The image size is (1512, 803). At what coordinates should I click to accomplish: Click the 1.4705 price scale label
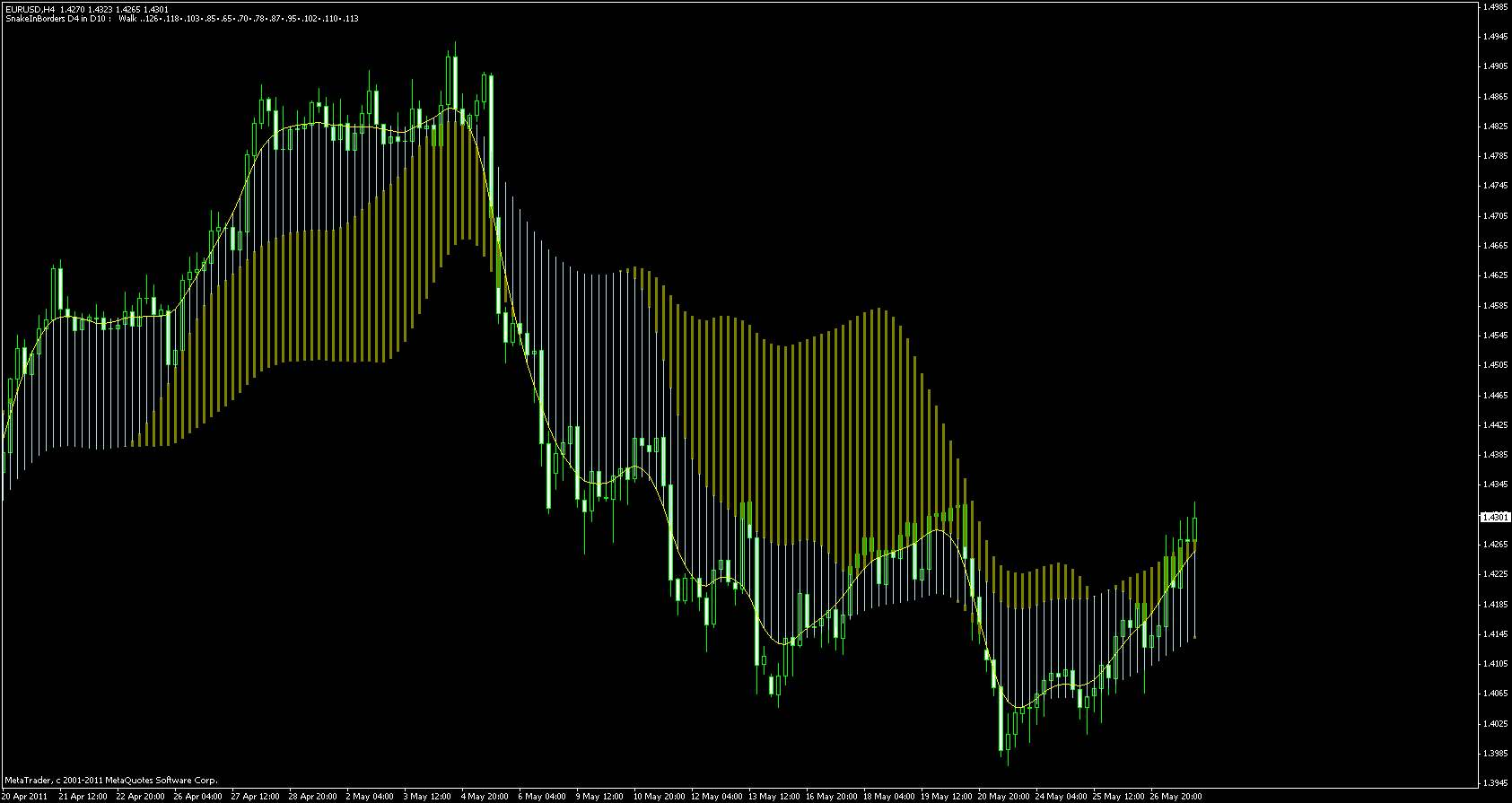(1495, 216)
